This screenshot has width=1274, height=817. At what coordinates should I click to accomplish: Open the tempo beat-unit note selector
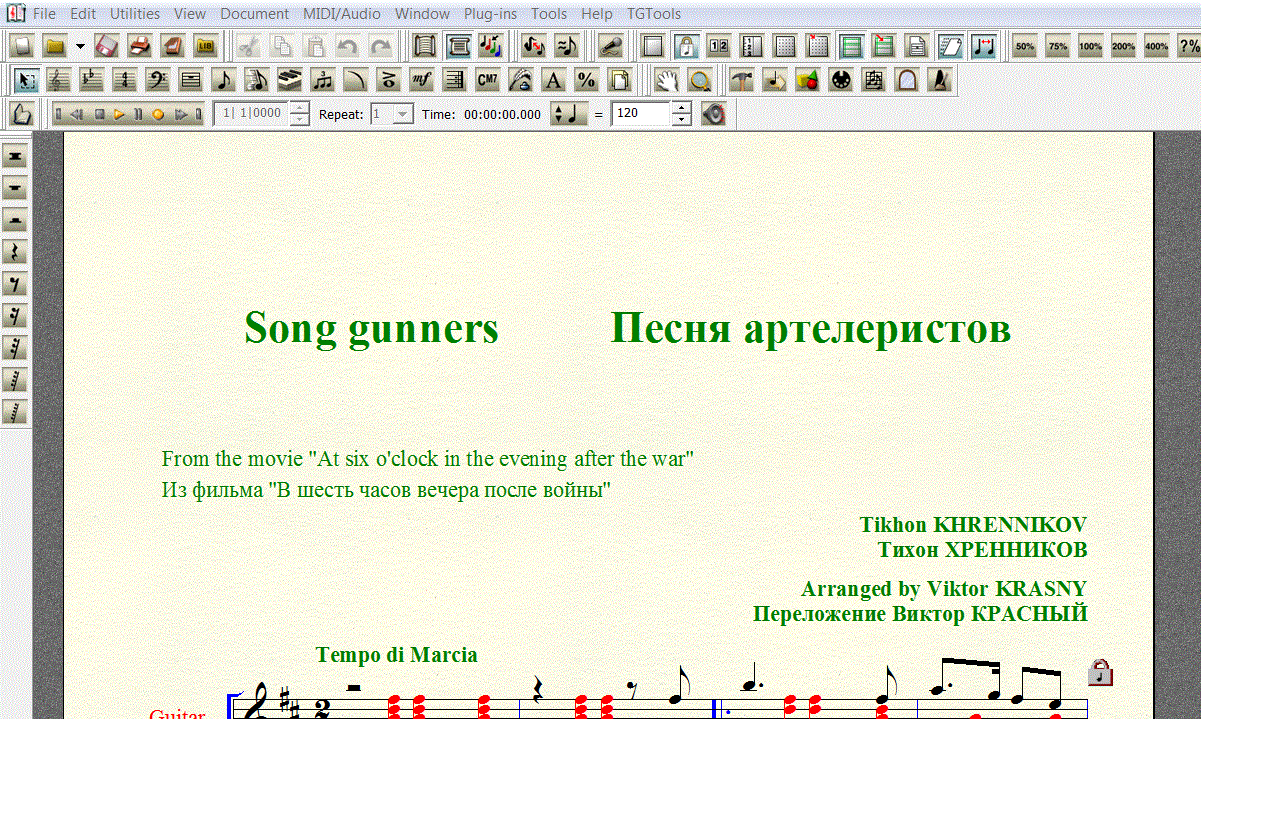(569, 114)
